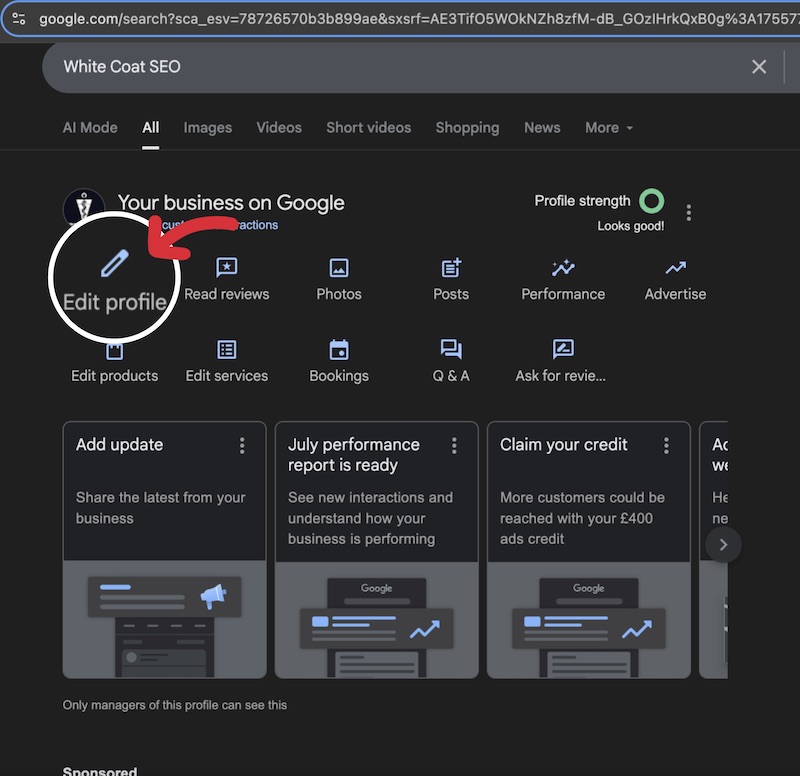
Task: Click the Claim your credit illustration
Action: 589,620
